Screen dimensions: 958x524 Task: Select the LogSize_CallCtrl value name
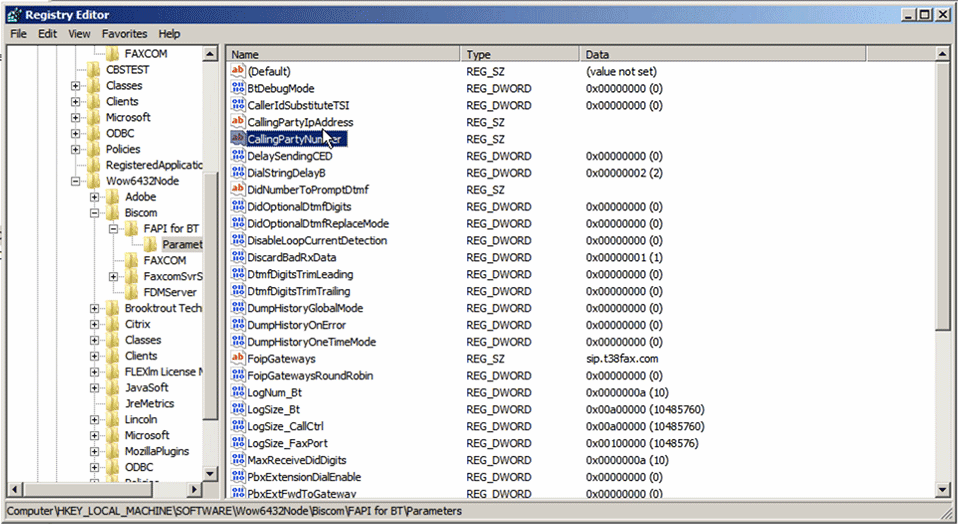285,426
